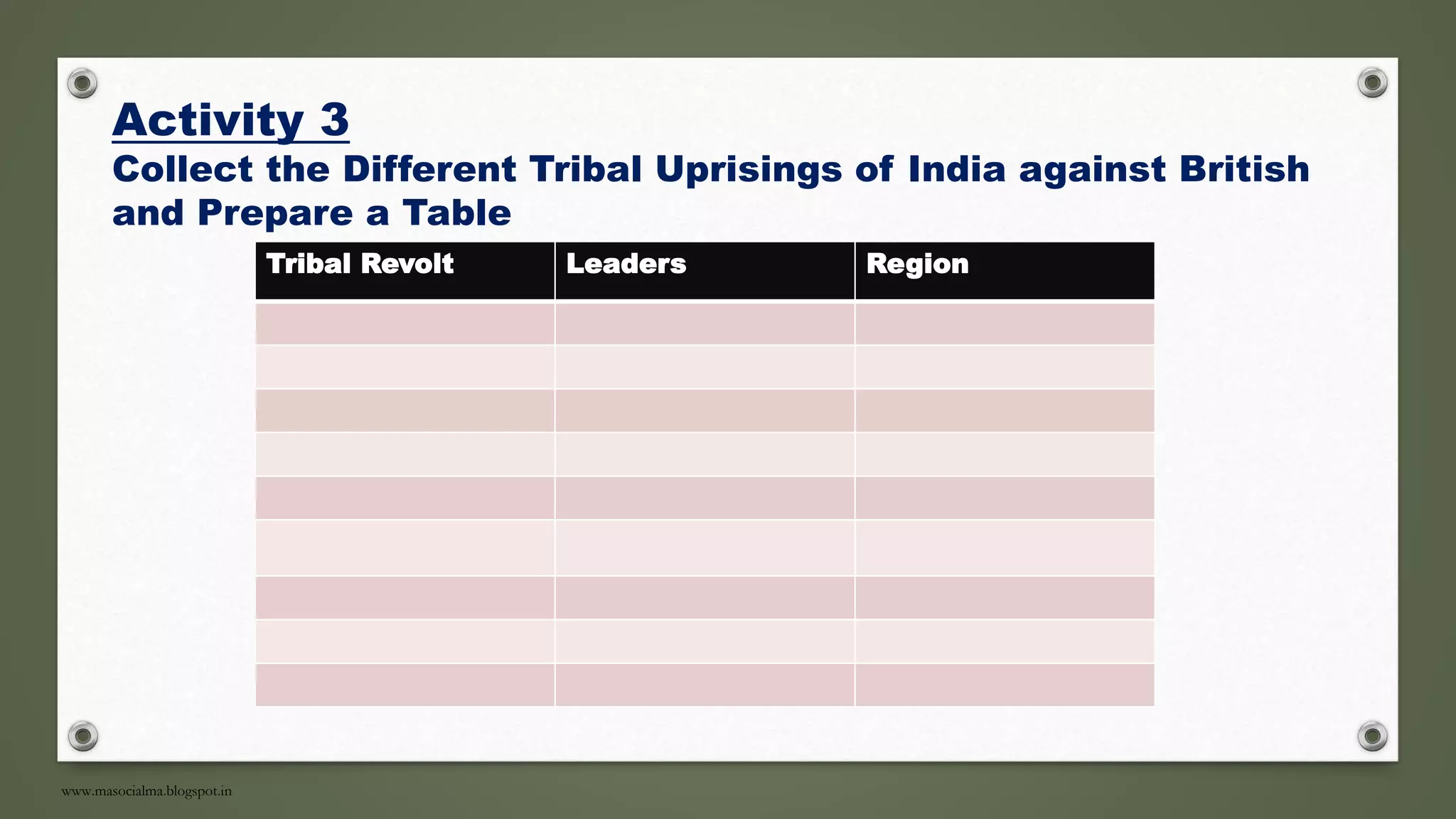Click last row cell under Leaders
The height and width of the screenshot is (819, 1456).
tap(705, 685)
